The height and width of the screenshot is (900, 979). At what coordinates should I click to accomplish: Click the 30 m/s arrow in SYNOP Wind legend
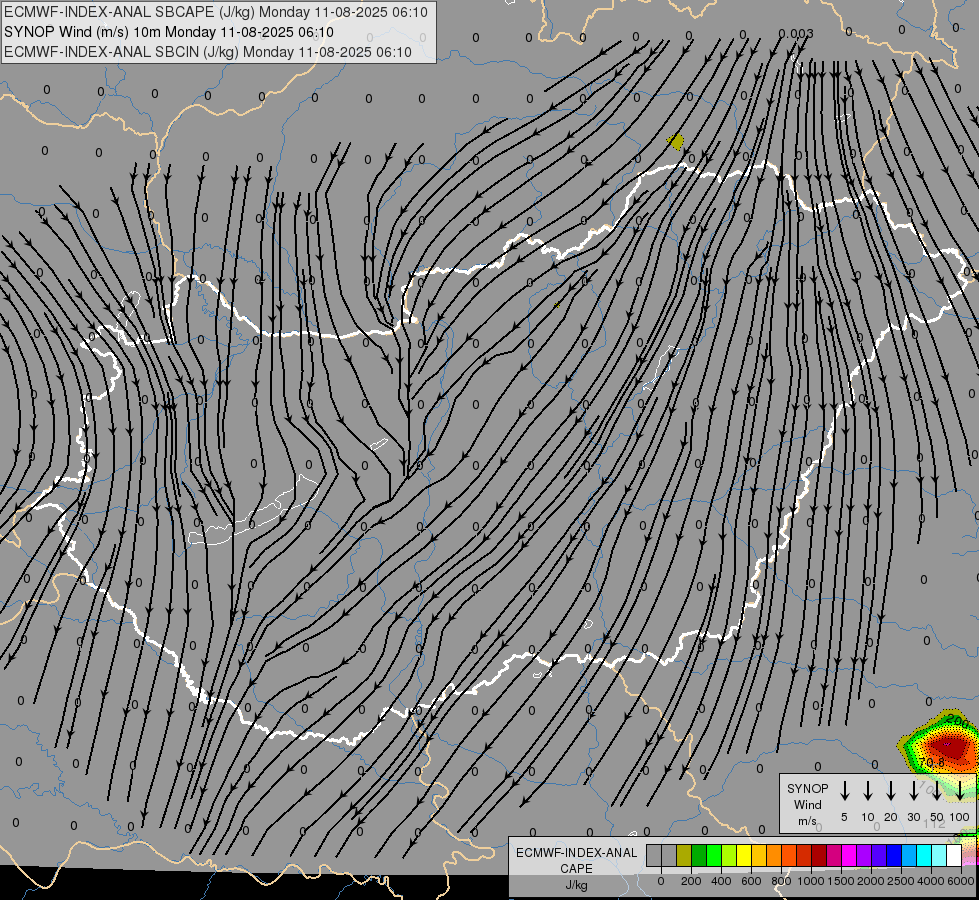click(913, 791)
